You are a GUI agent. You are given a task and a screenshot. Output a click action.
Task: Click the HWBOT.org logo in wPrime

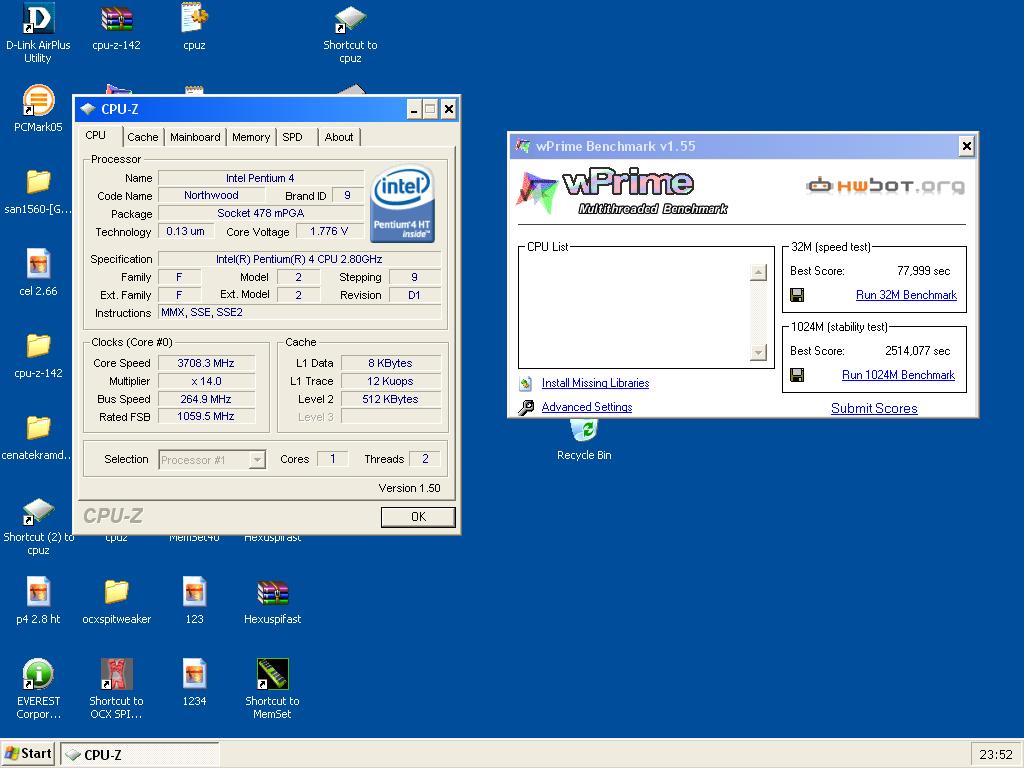885,186
